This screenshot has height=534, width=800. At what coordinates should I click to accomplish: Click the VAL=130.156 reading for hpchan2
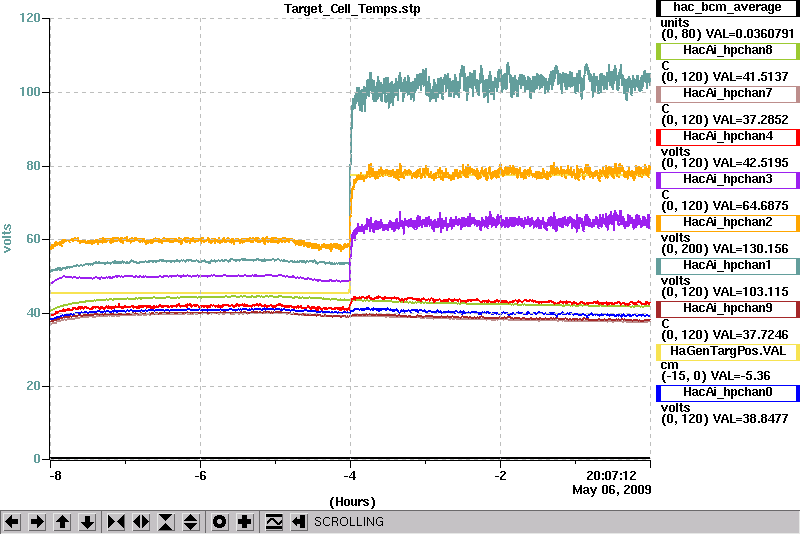pos(751,249)
